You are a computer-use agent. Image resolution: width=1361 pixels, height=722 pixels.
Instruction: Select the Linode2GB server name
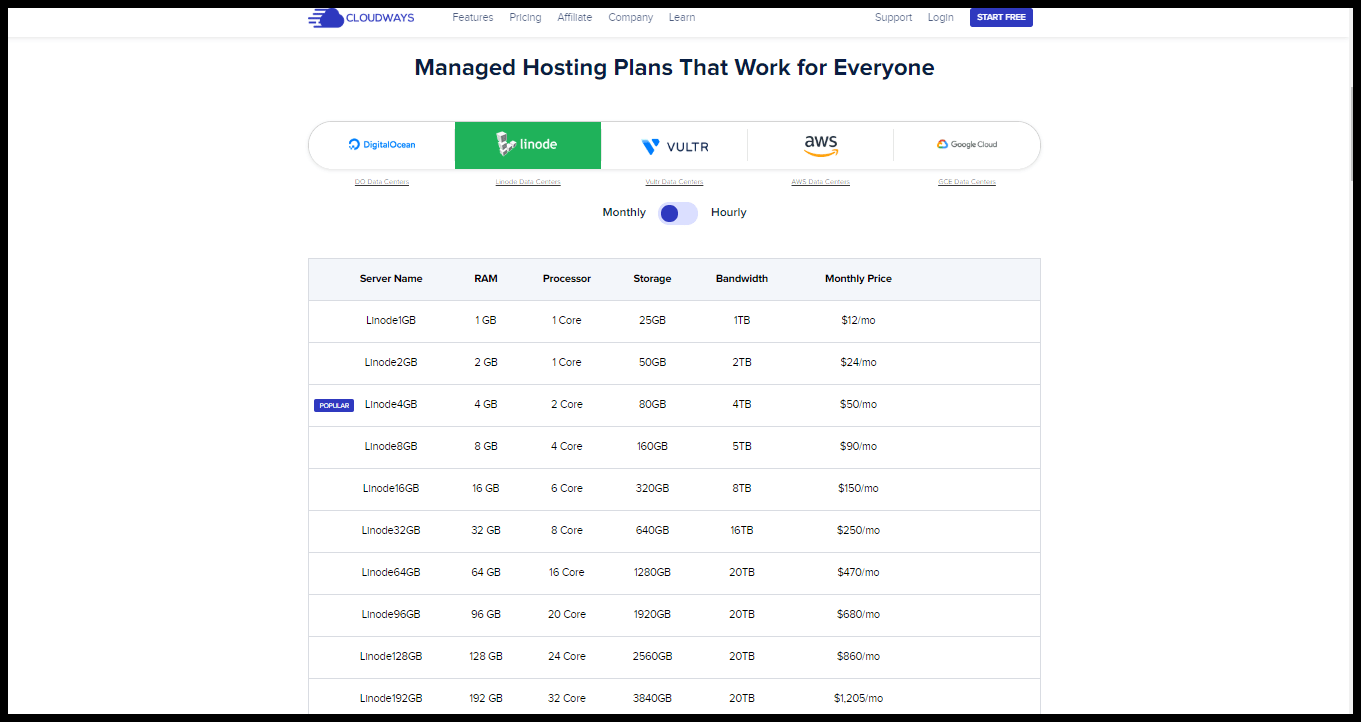click(x=391, y=363)
